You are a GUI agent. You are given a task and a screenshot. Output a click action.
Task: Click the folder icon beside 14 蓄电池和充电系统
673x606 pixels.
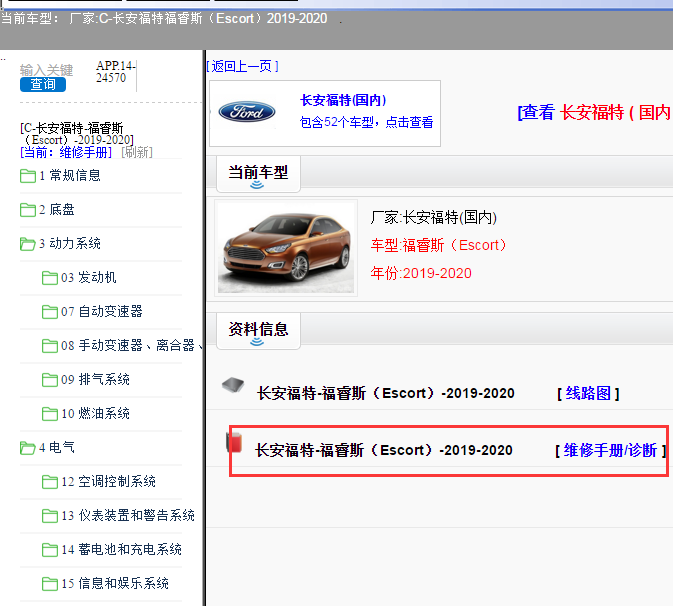click(x=50, y=550)
